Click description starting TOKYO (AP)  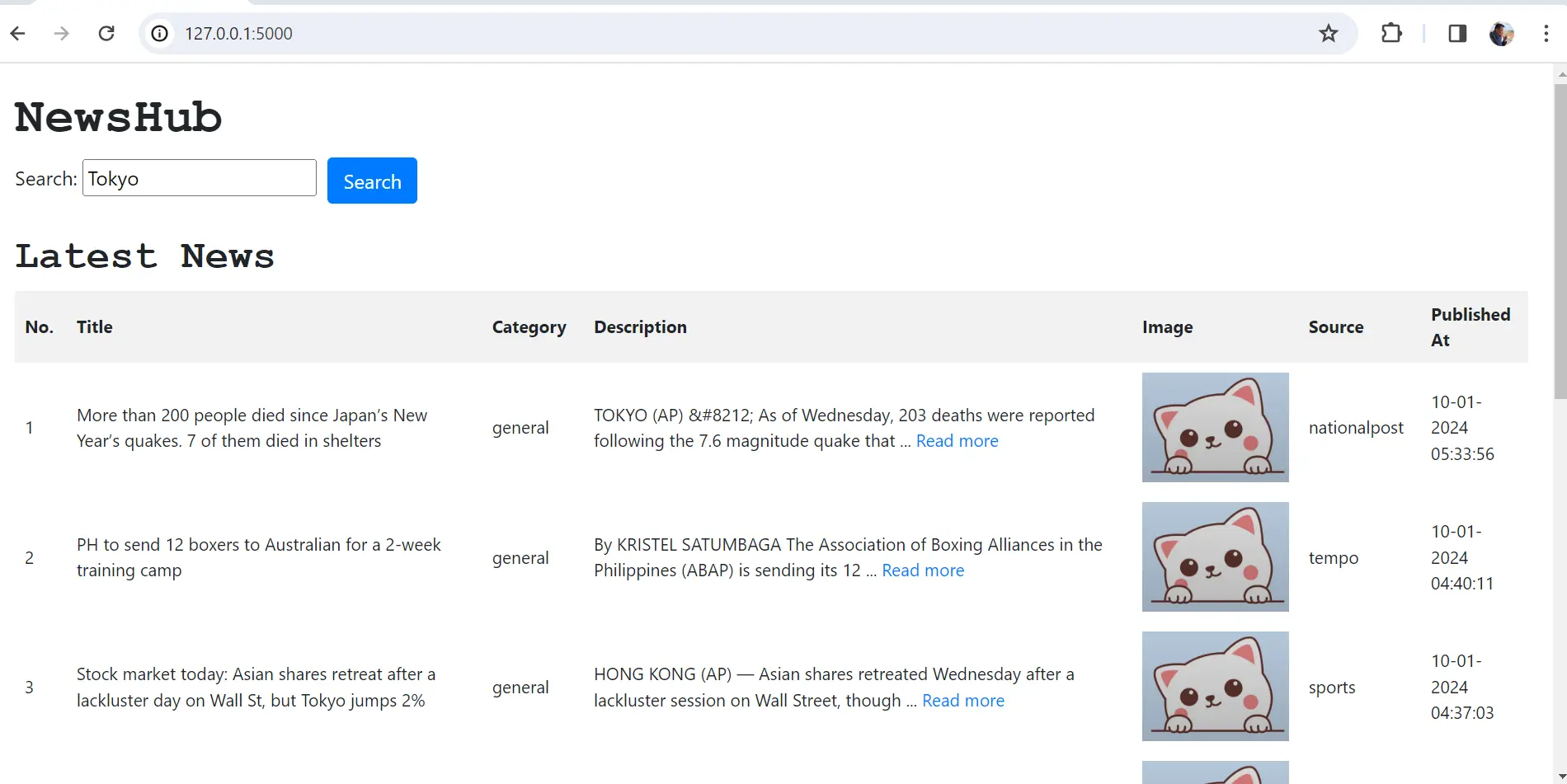click(845, 428)
